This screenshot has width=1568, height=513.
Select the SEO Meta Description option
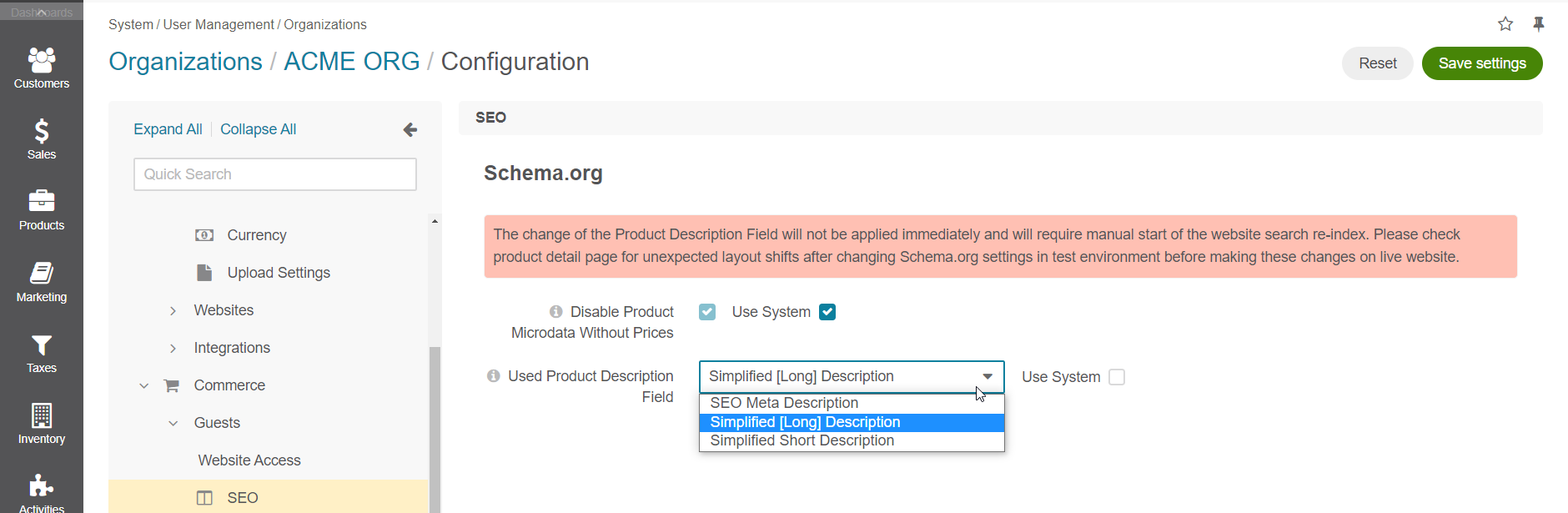pos(852,403)
